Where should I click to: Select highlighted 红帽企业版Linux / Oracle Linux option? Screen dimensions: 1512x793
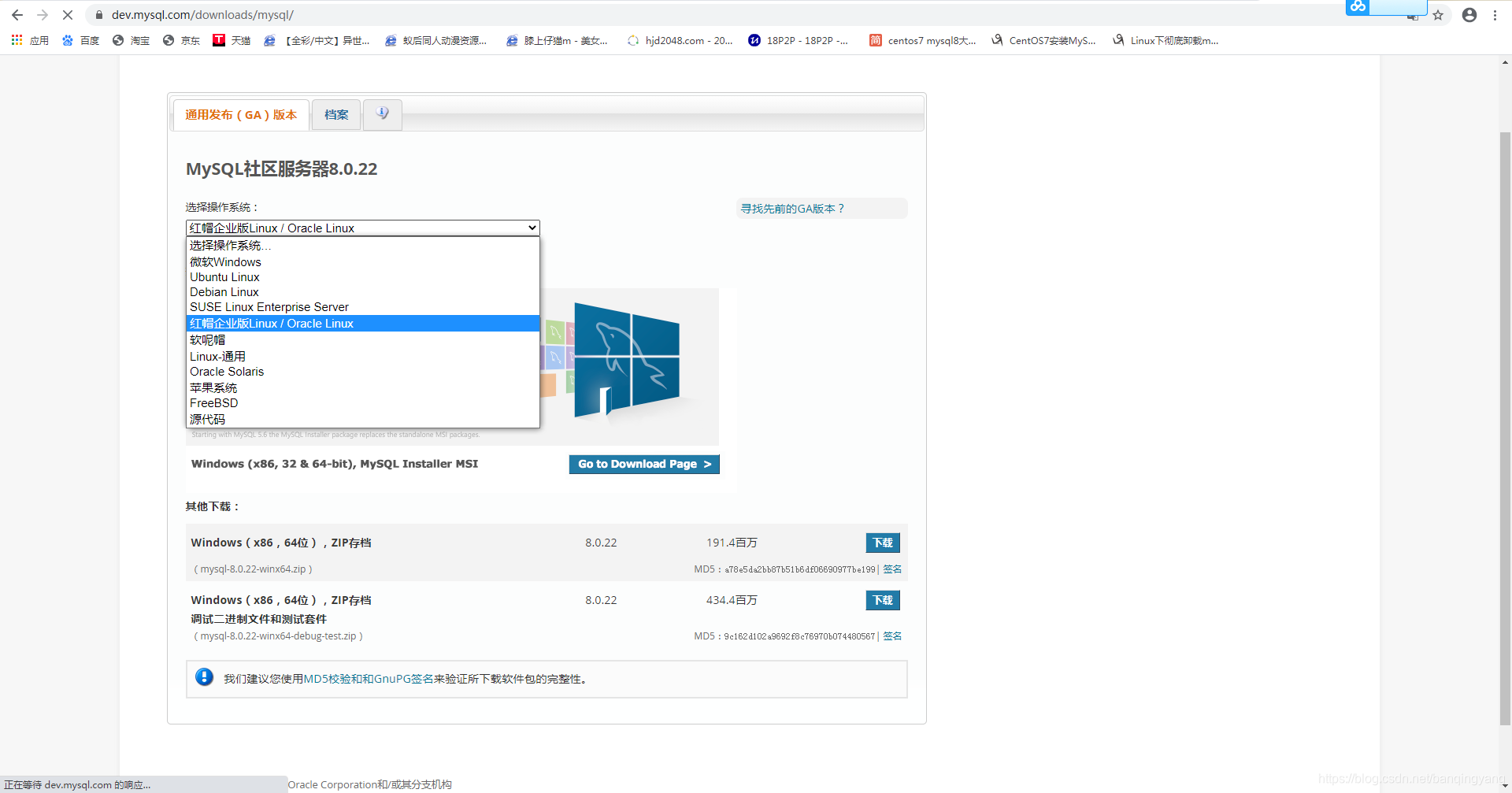pyautogui.click(x=363, y=324)
